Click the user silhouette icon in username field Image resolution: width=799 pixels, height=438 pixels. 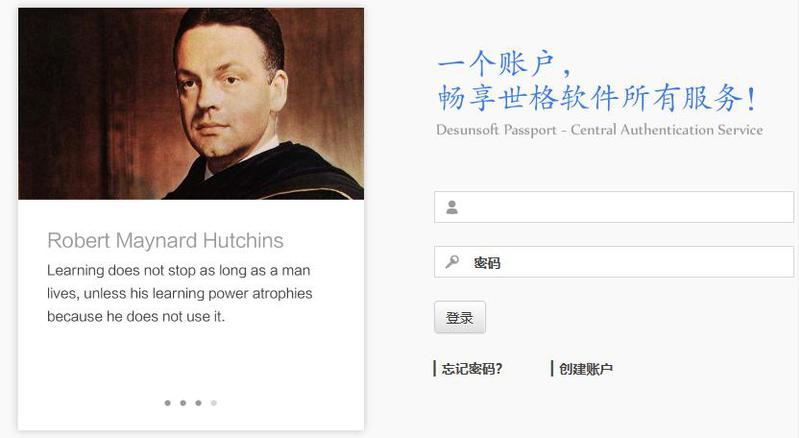(452, 207)
